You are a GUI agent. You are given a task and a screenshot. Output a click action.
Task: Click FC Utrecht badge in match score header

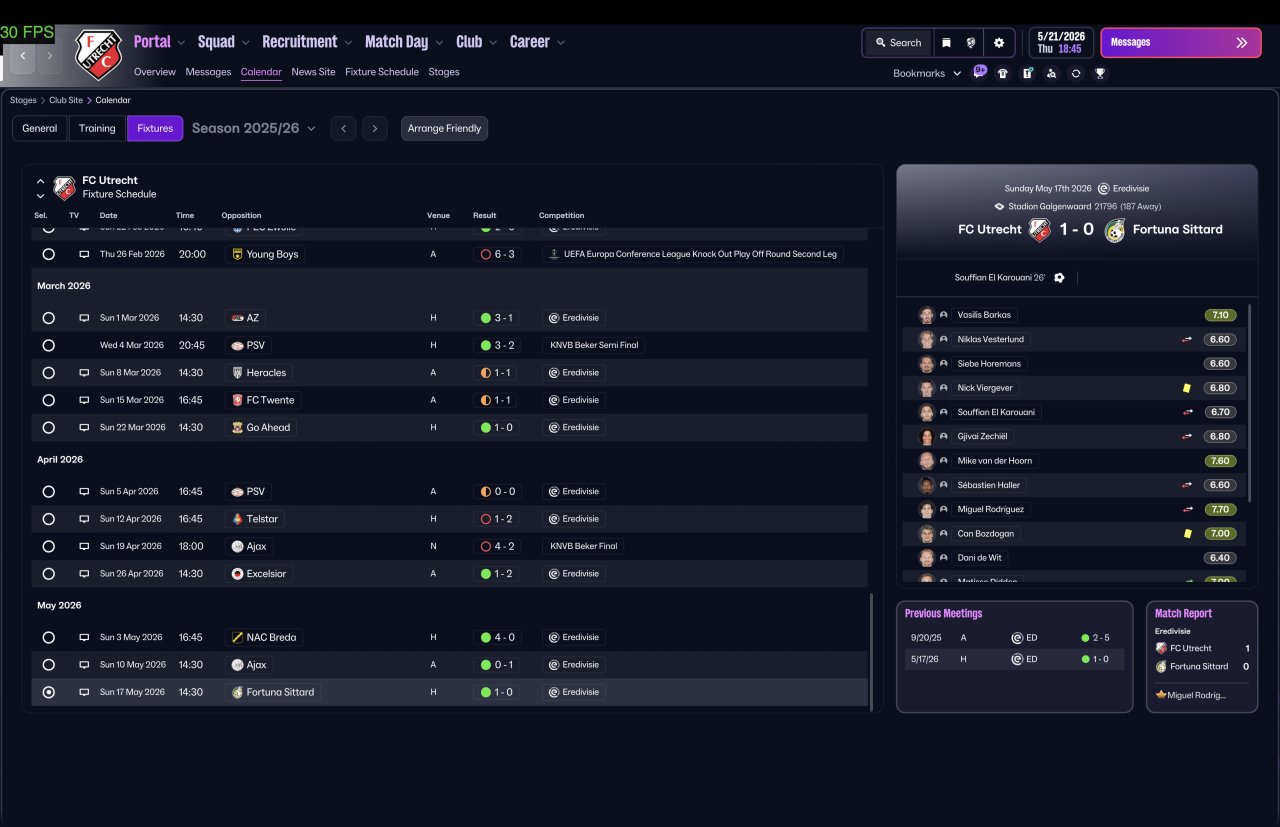[x=1040, y=230]
